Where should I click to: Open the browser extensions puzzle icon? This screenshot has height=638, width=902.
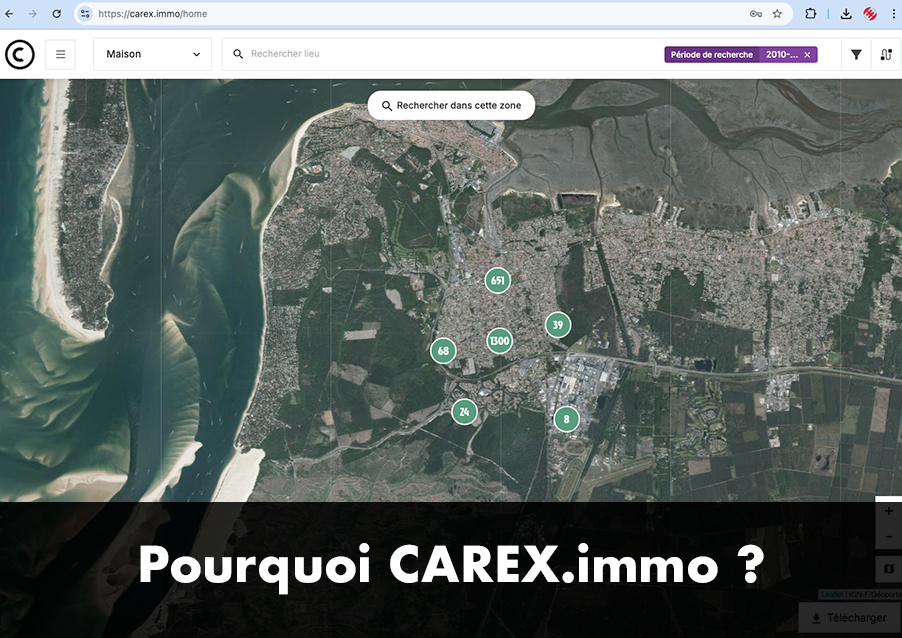(x=811, y=14)
